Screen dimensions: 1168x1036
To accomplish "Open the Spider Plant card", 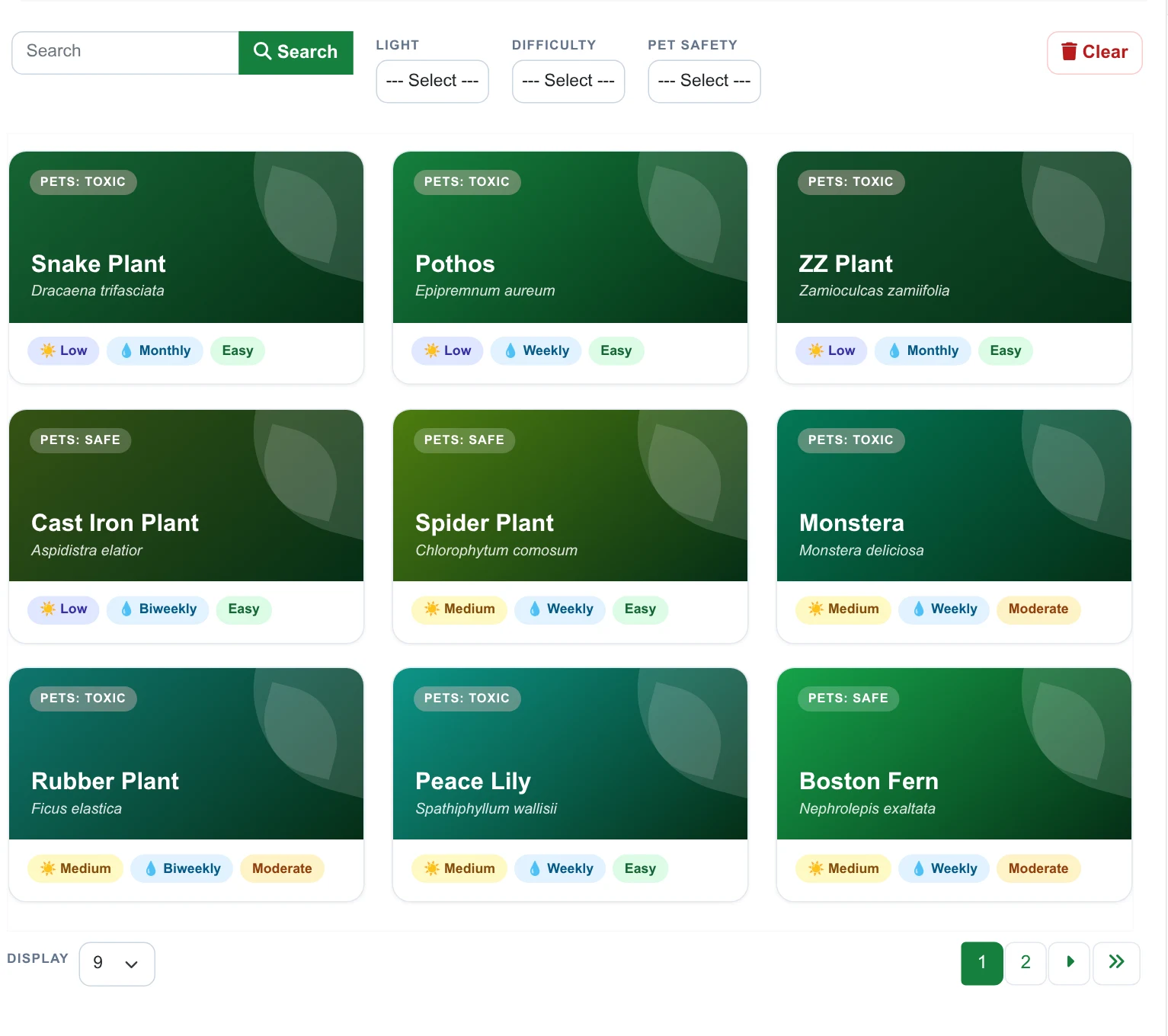I will [x=570, y=526].
